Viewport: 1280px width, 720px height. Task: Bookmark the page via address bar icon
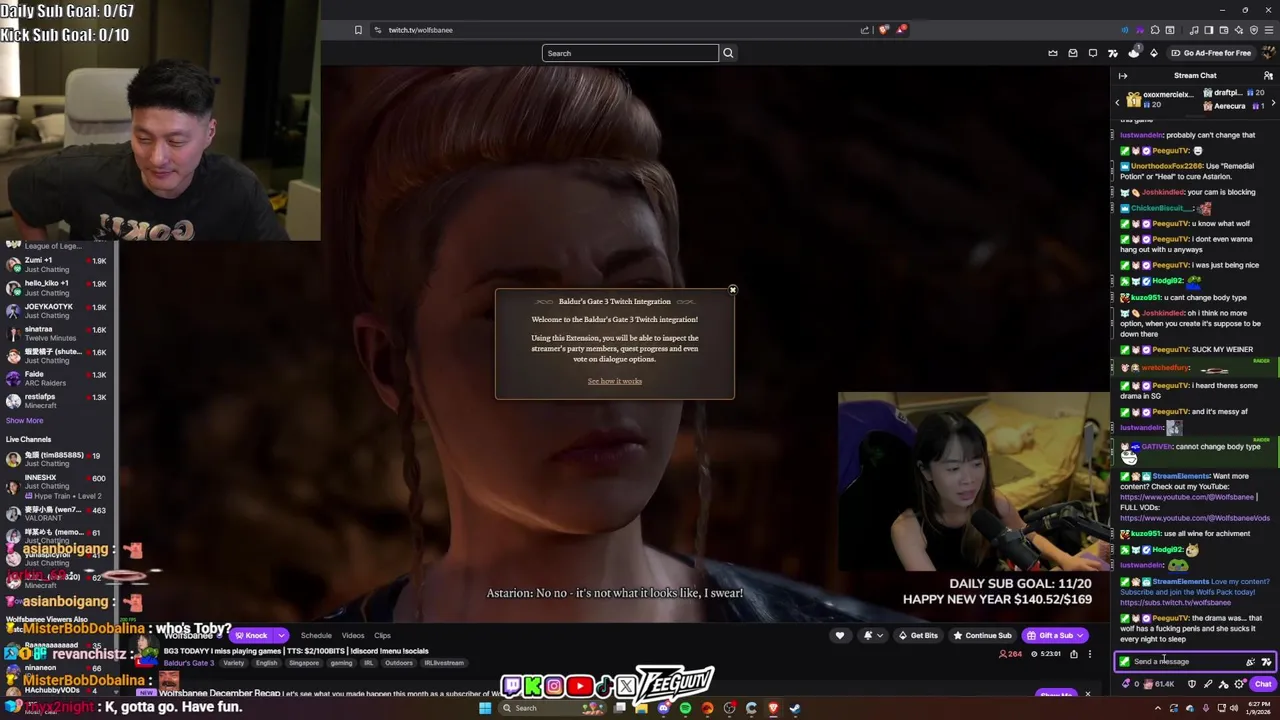(x=358, y=30)
